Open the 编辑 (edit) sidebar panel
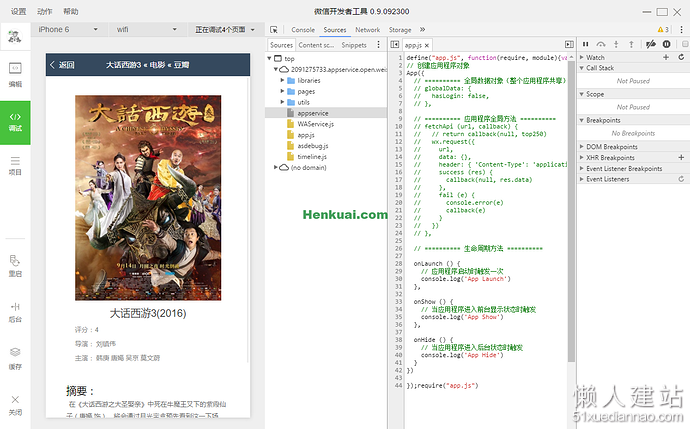The height and width of the screenshot is (429, 690). (15, 74)
